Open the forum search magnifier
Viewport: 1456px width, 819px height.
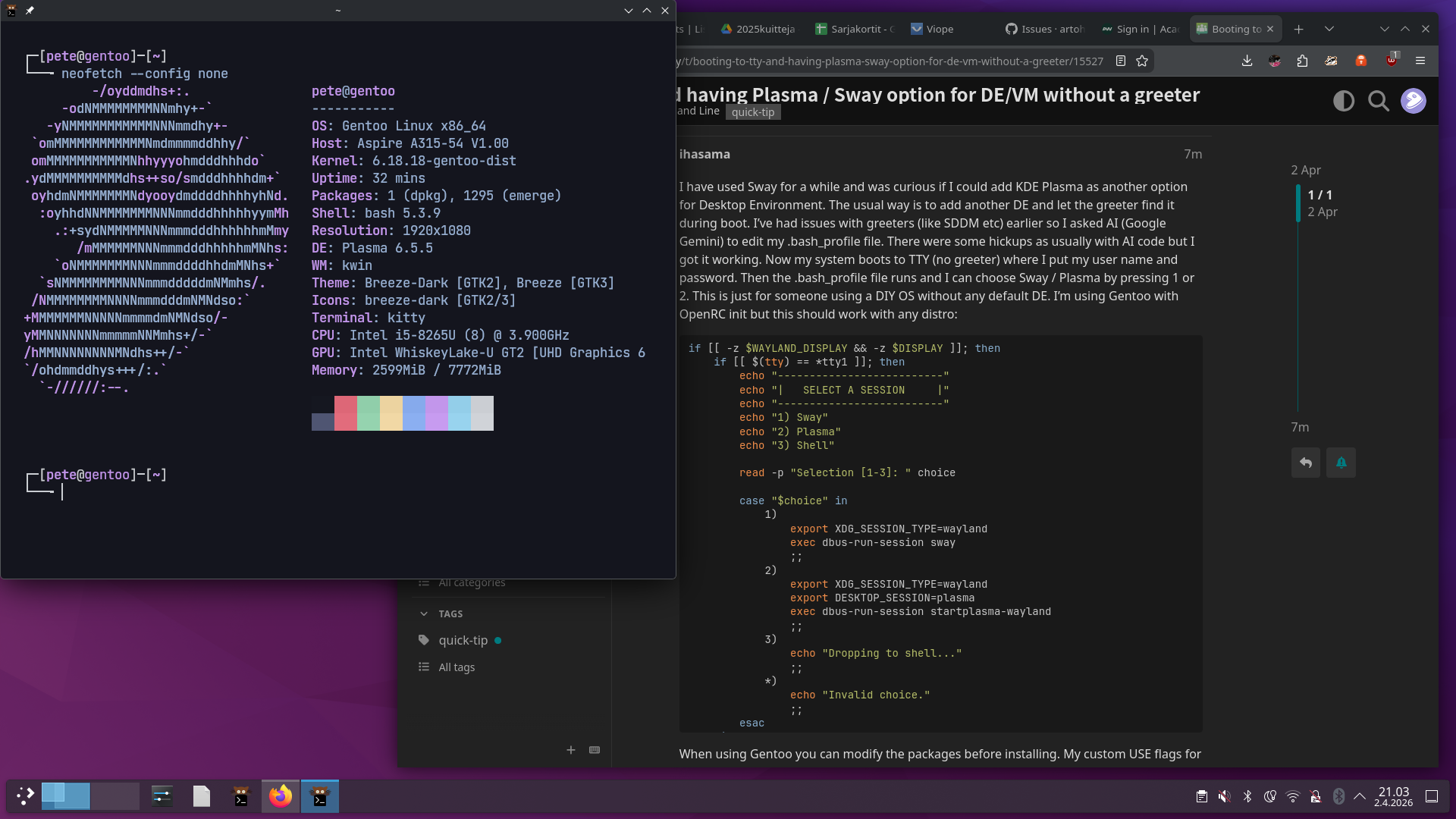click(1378, 101)
